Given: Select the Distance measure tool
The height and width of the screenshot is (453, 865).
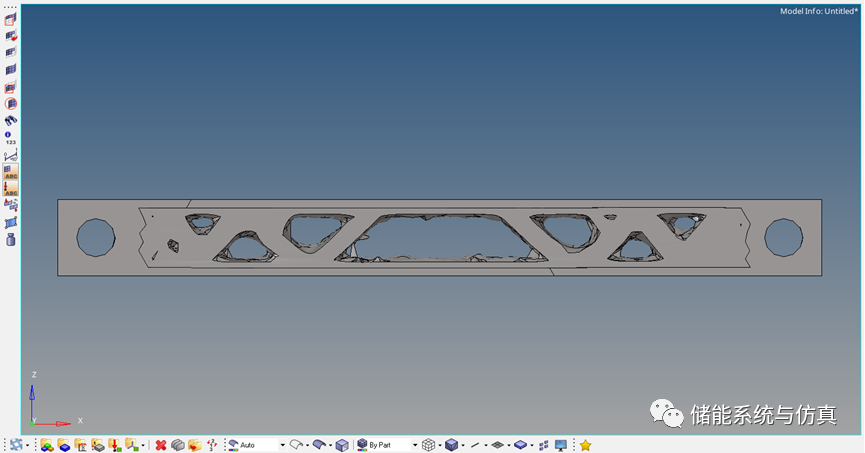Looking at the screenshot, I should (10, 155).
